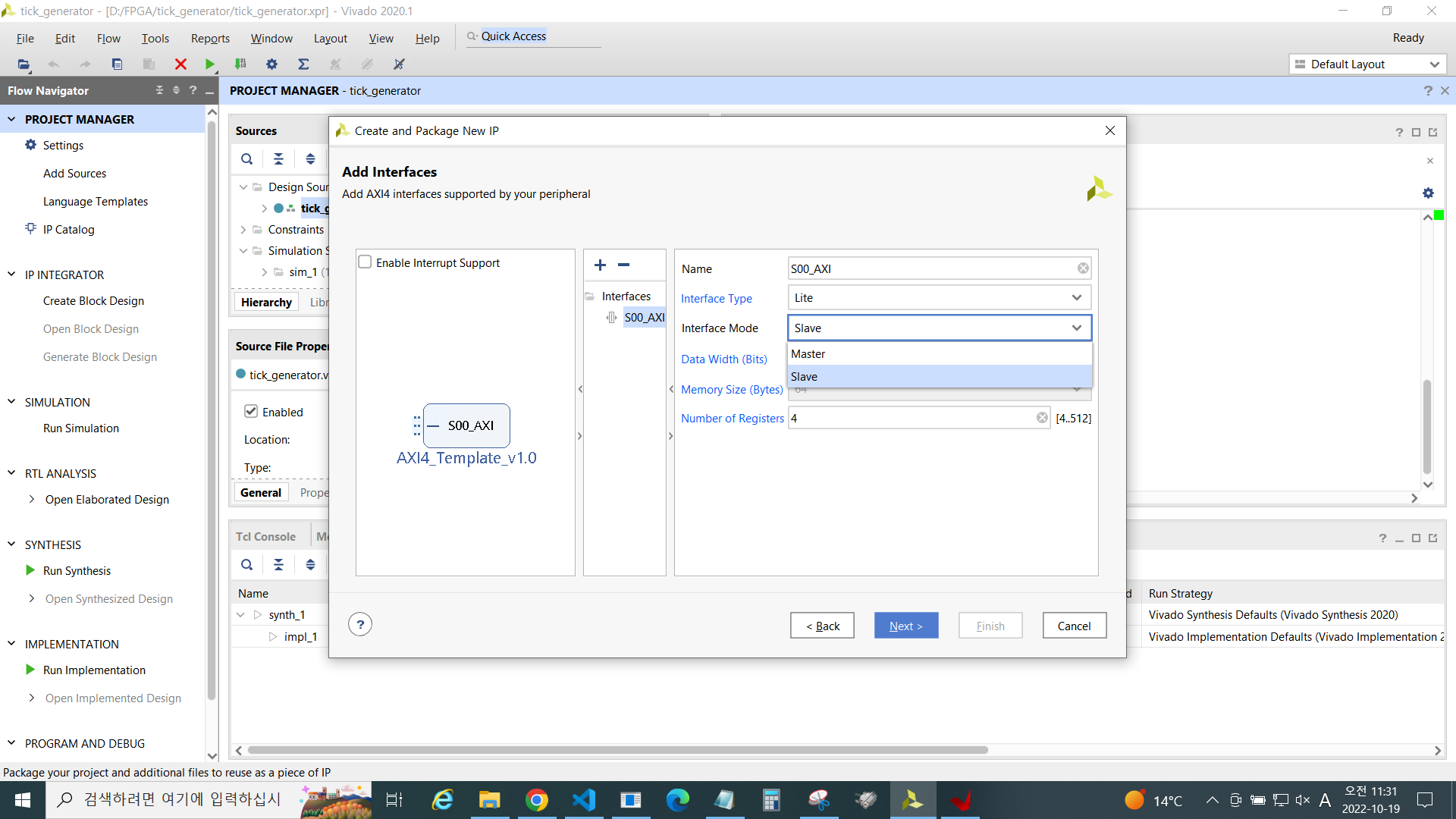Open the Reports menu
1456x819 pixels.
pyautogui.click(x=210, y=38)
